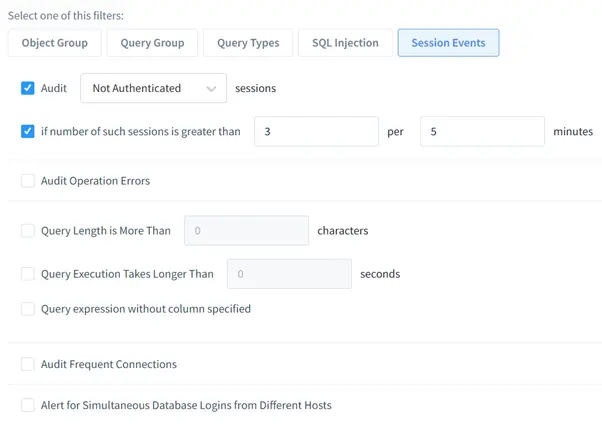The image size is (602, 424).
Task: Click the Audit Operation Errors label text
Action: tap(95, 181)
